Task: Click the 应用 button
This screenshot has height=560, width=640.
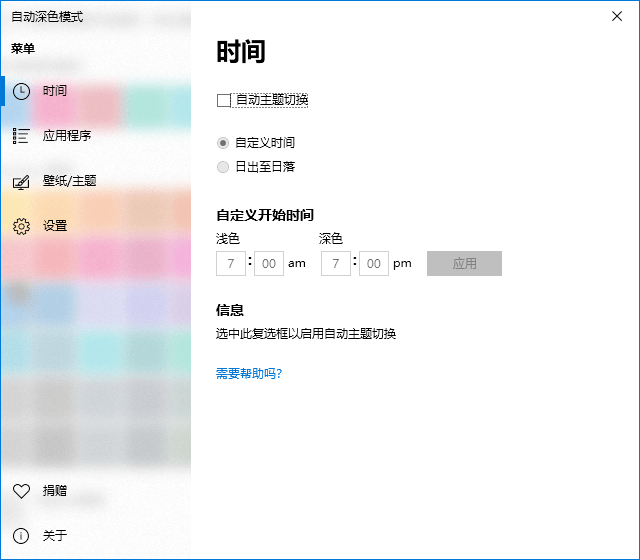Action: (464, 264)
